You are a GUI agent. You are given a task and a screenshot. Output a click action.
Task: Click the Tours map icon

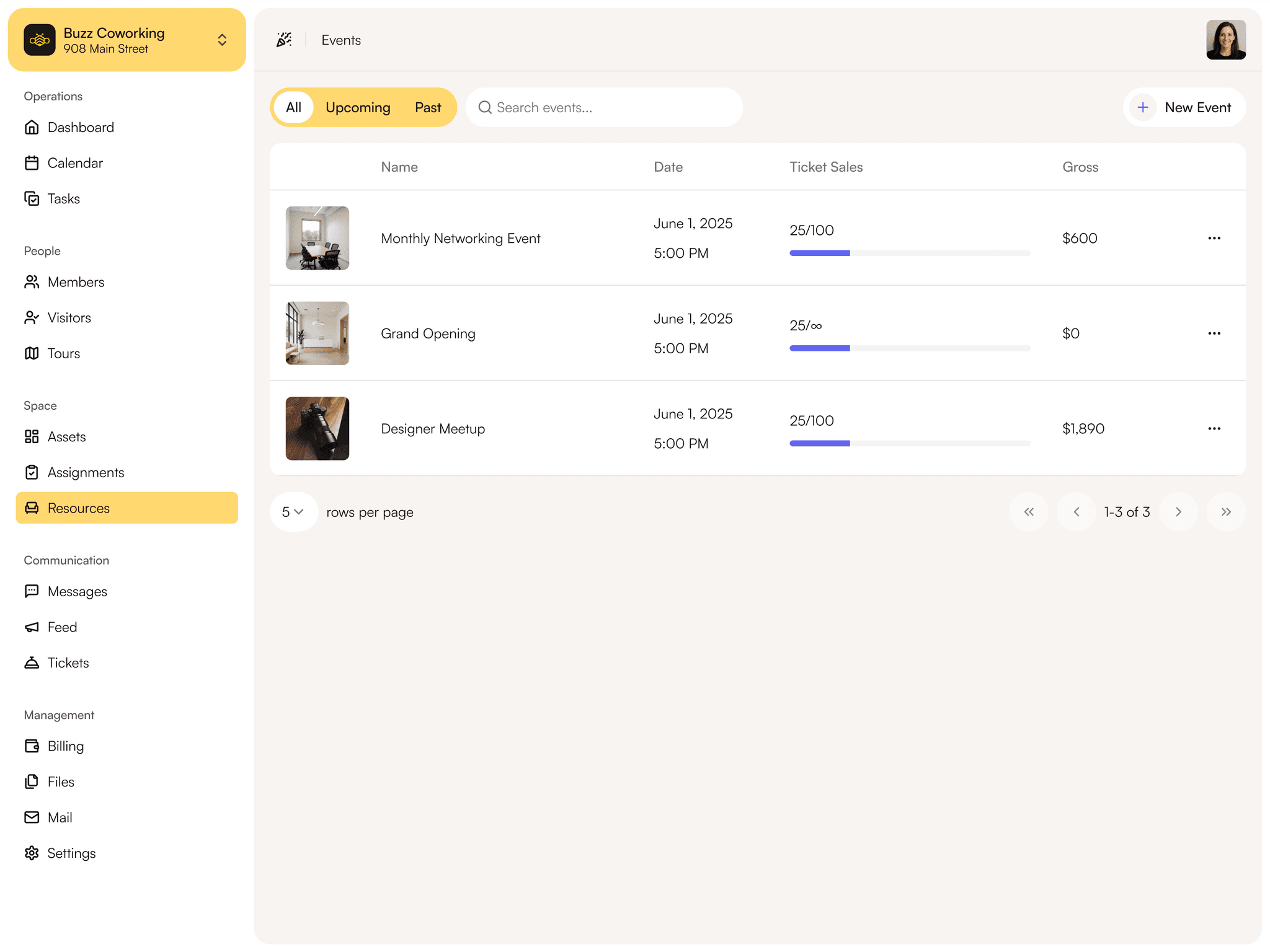point(32,353)
